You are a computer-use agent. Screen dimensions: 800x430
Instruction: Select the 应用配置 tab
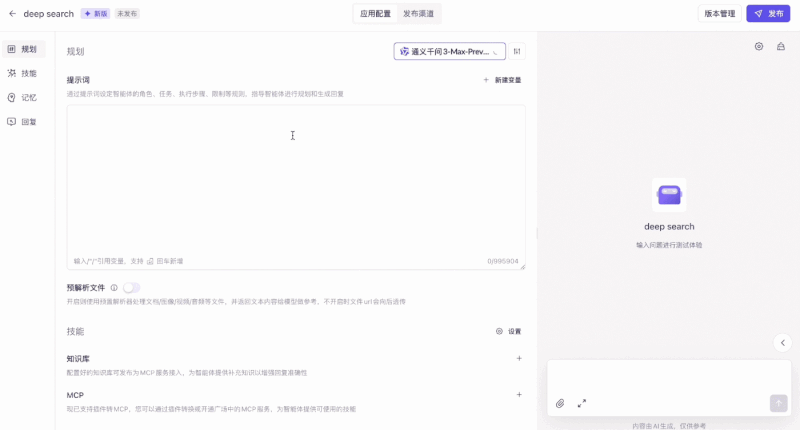pyautogui.click(x=376, y=14)
